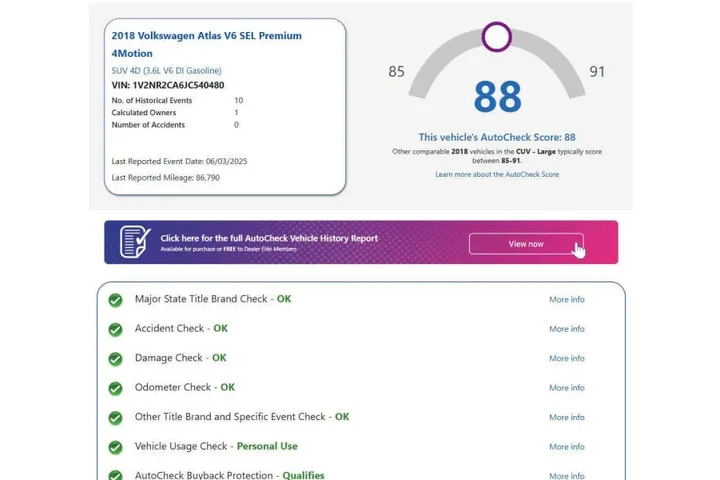The height and width of the screenshot is (480, 720).
Task: Click green checkmark beside Major State Title Brand Check
Action: click(115, 300)
